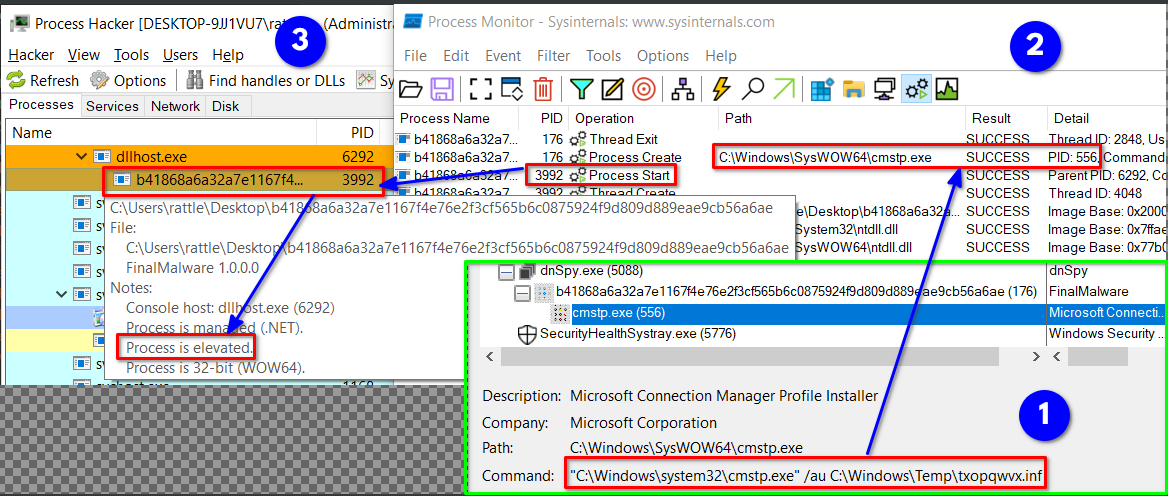
Task: Switch to the Disk tab
Action: coord(226,106)
